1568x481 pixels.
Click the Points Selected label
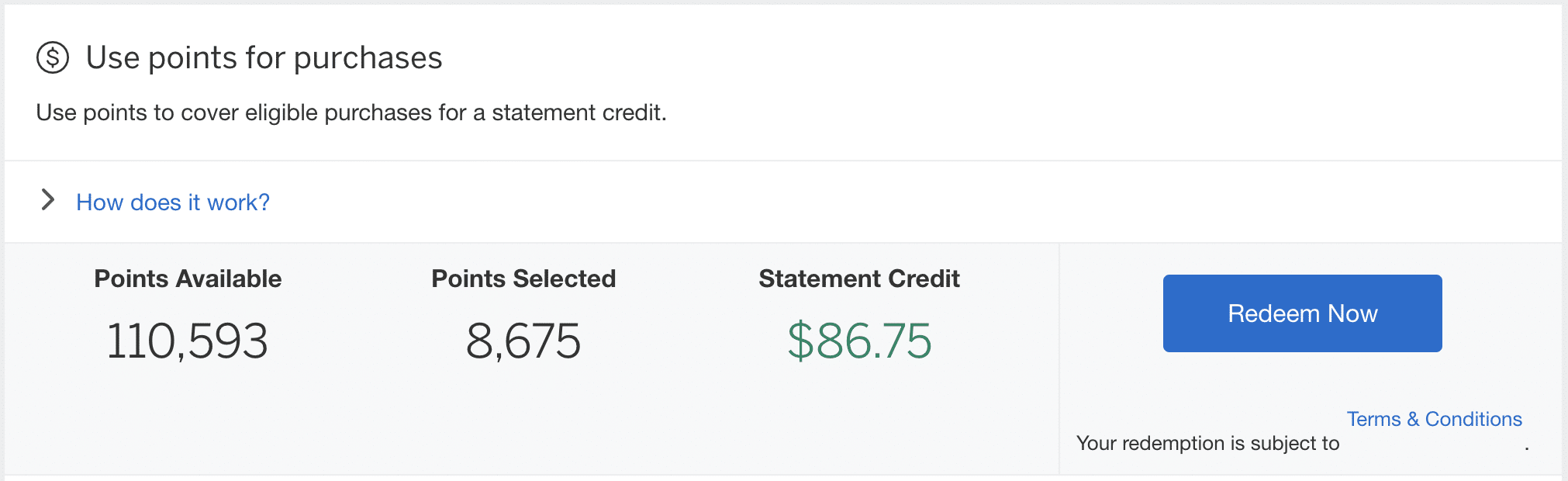click(523, 279)
